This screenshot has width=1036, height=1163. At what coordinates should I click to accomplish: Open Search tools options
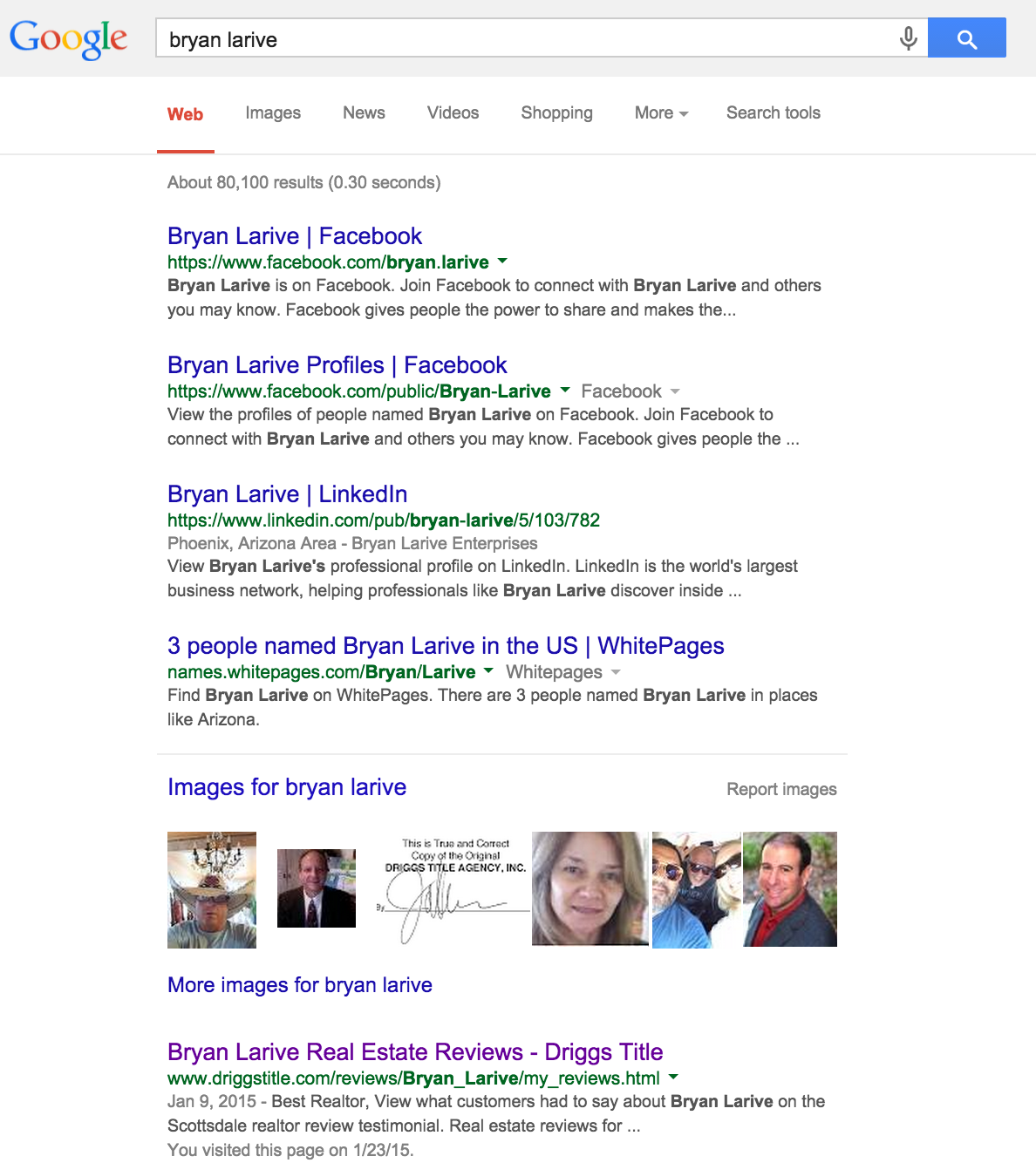click(x=773, y=113)
